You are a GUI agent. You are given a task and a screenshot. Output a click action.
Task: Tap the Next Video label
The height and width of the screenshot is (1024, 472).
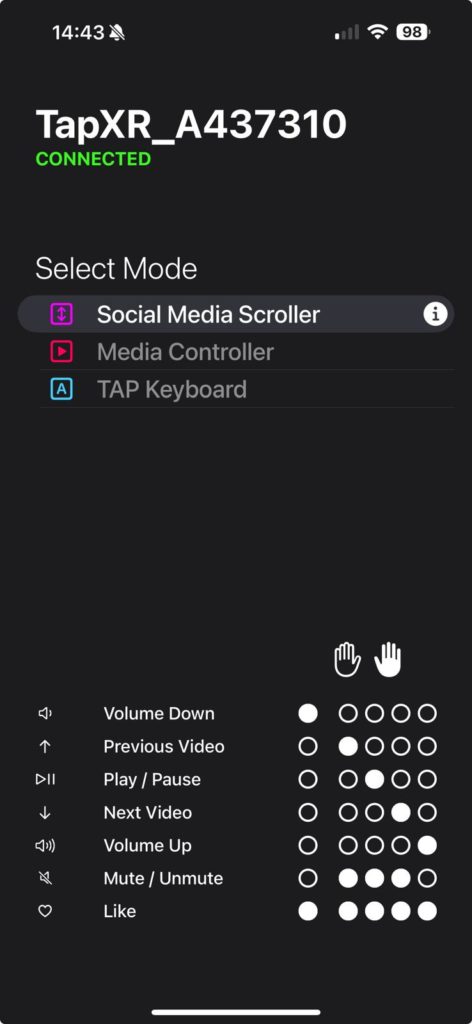pos(148,812)
